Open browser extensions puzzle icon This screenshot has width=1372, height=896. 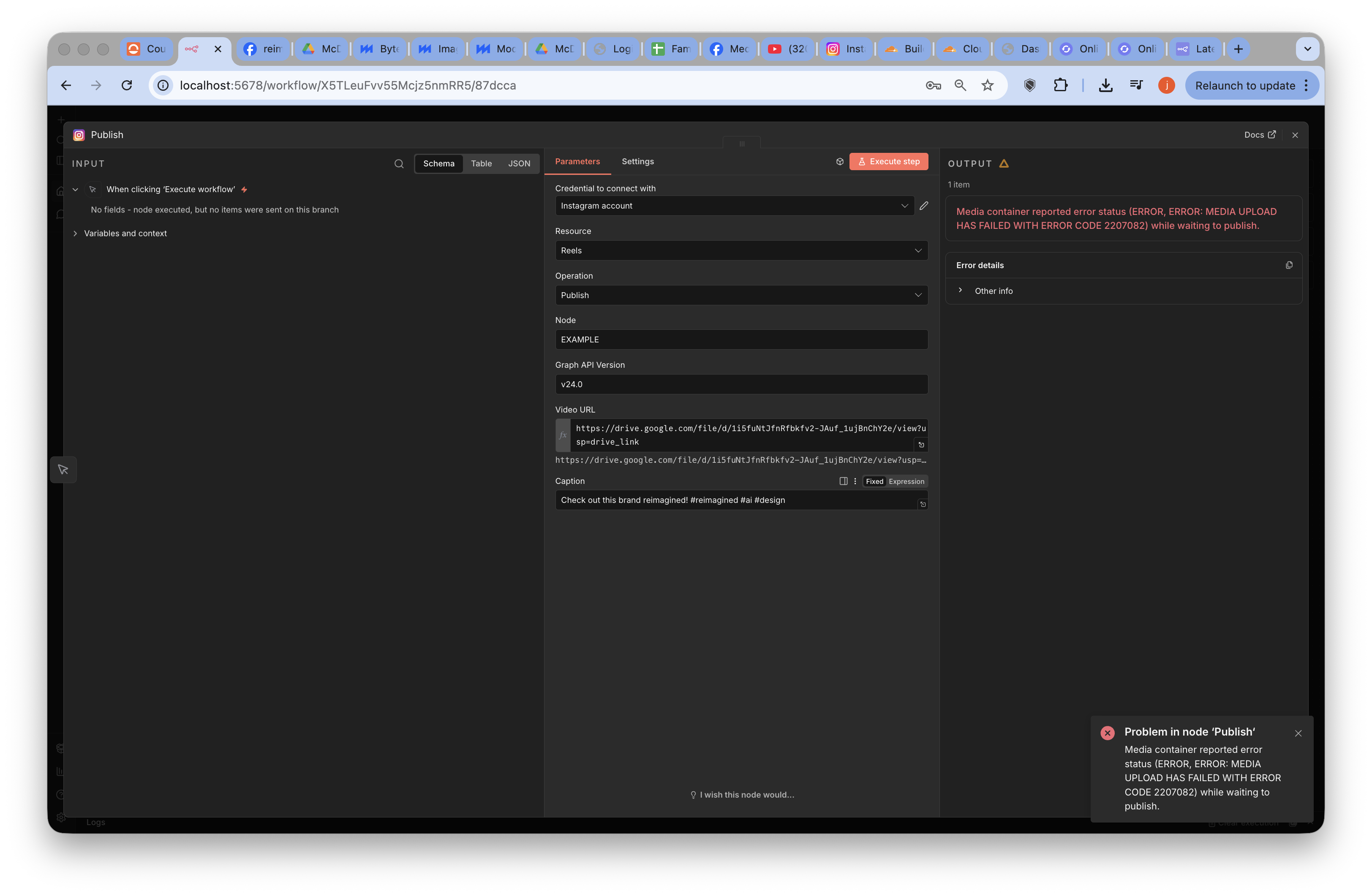coord(1060,85)
